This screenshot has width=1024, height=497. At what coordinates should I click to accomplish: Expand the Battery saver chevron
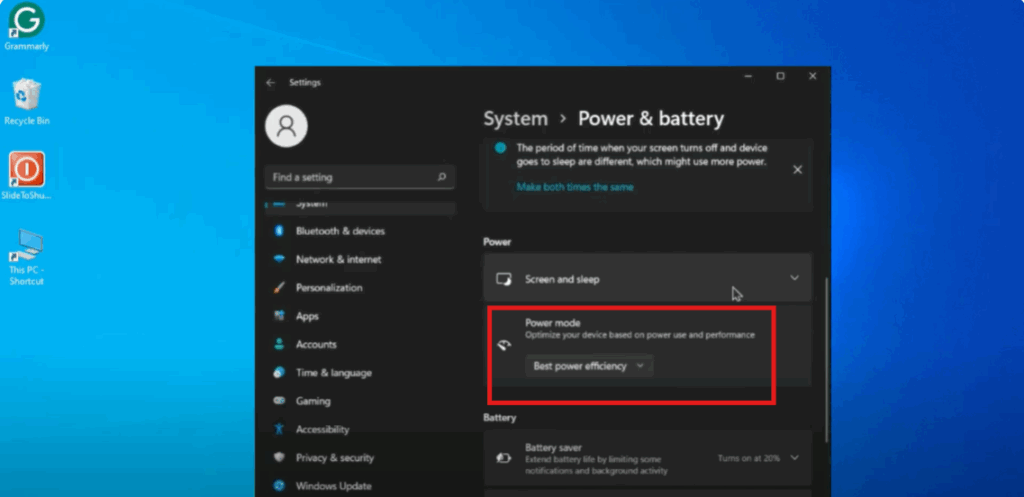click(x=795, y=458)
